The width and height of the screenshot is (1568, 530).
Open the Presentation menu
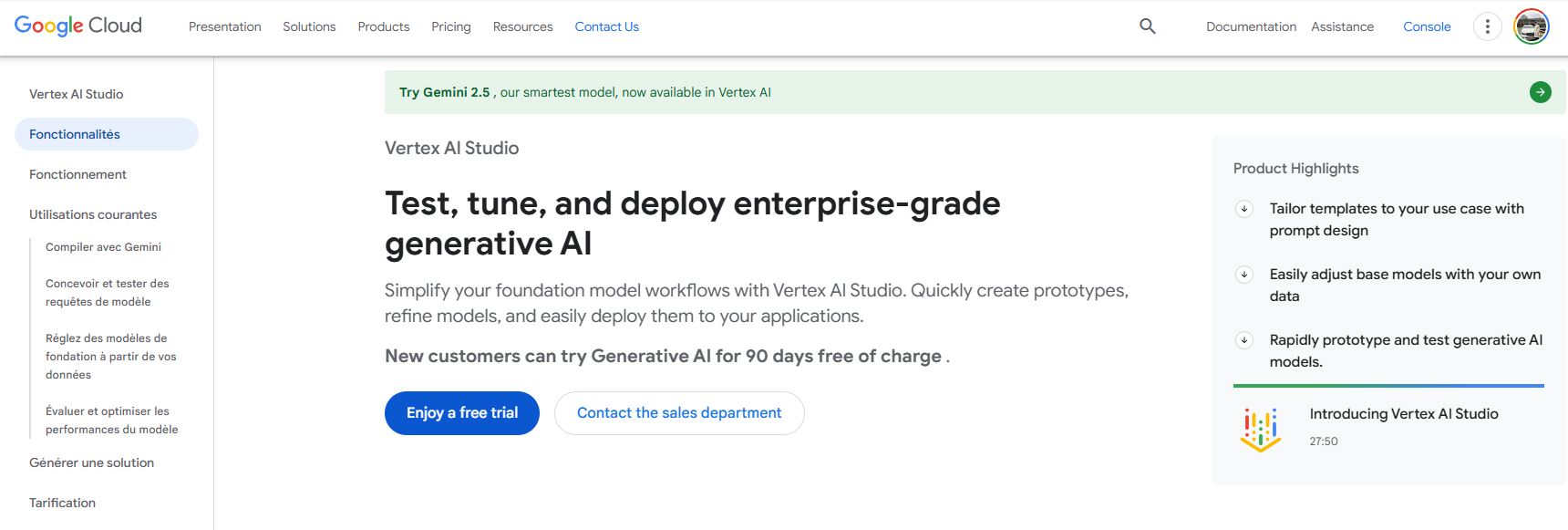[x=225, y=26]
